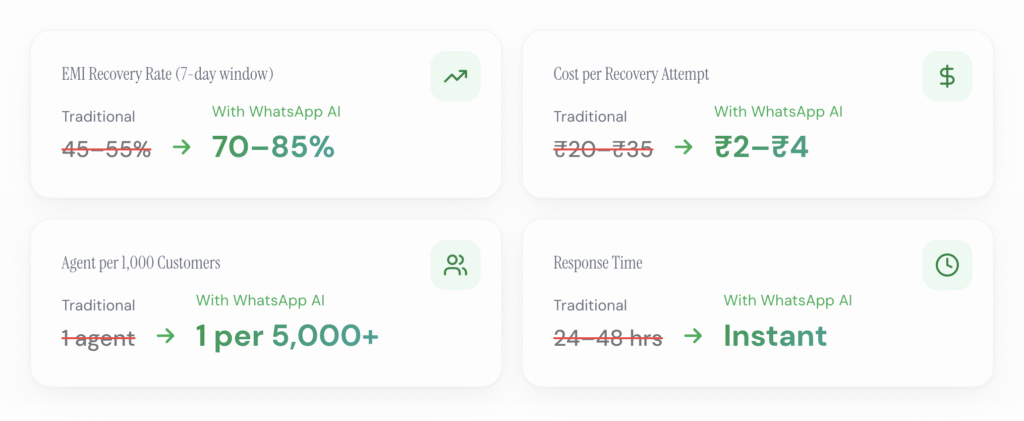Click the struck-through ₹20–₹35 value

pos(603,149)
